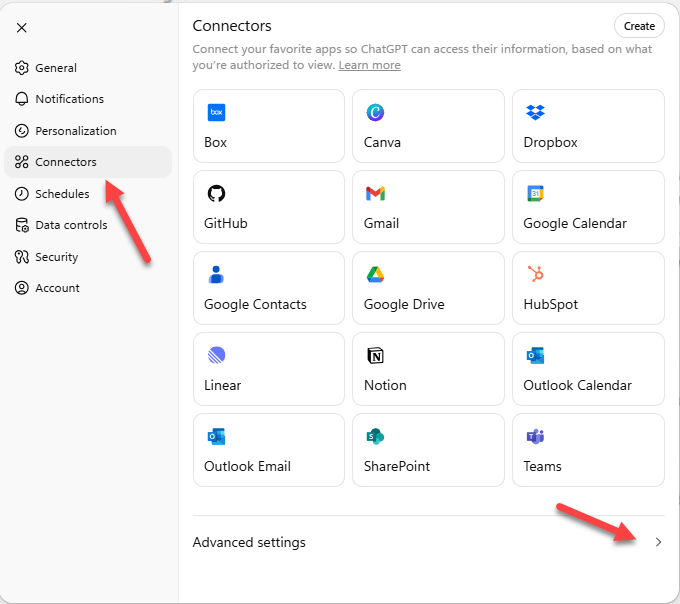Click the Schedules clock icon
Viewport: 680px width, 604px height.
pos(21,193)
